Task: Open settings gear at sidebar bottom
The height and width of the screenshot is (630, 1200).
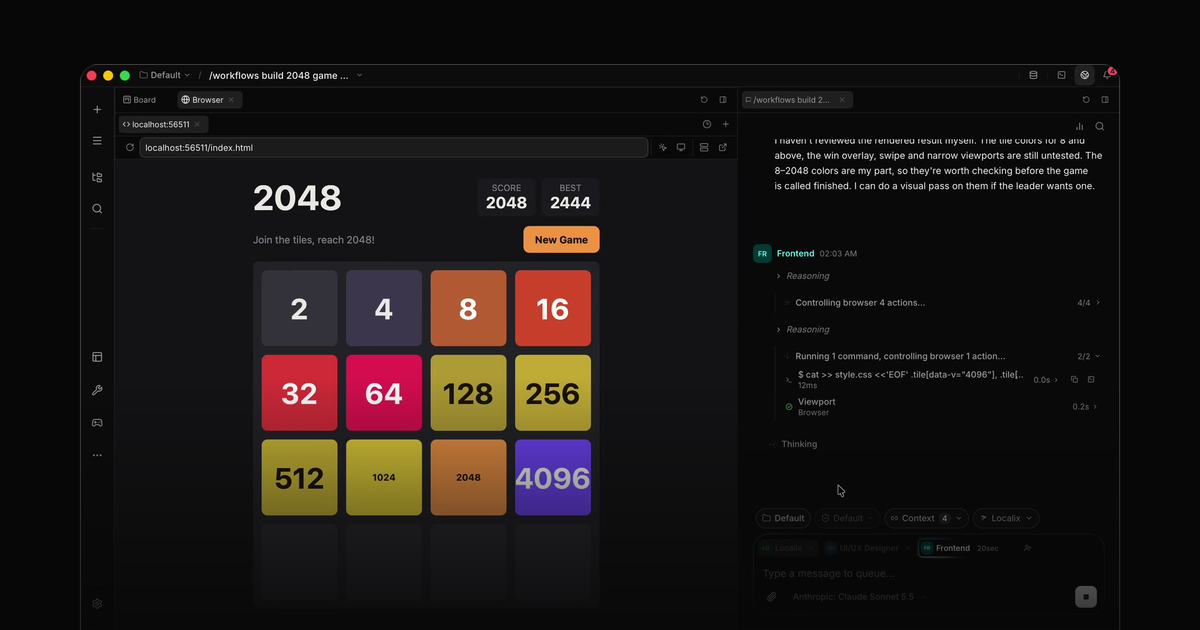Action: (x=97, y=604)
